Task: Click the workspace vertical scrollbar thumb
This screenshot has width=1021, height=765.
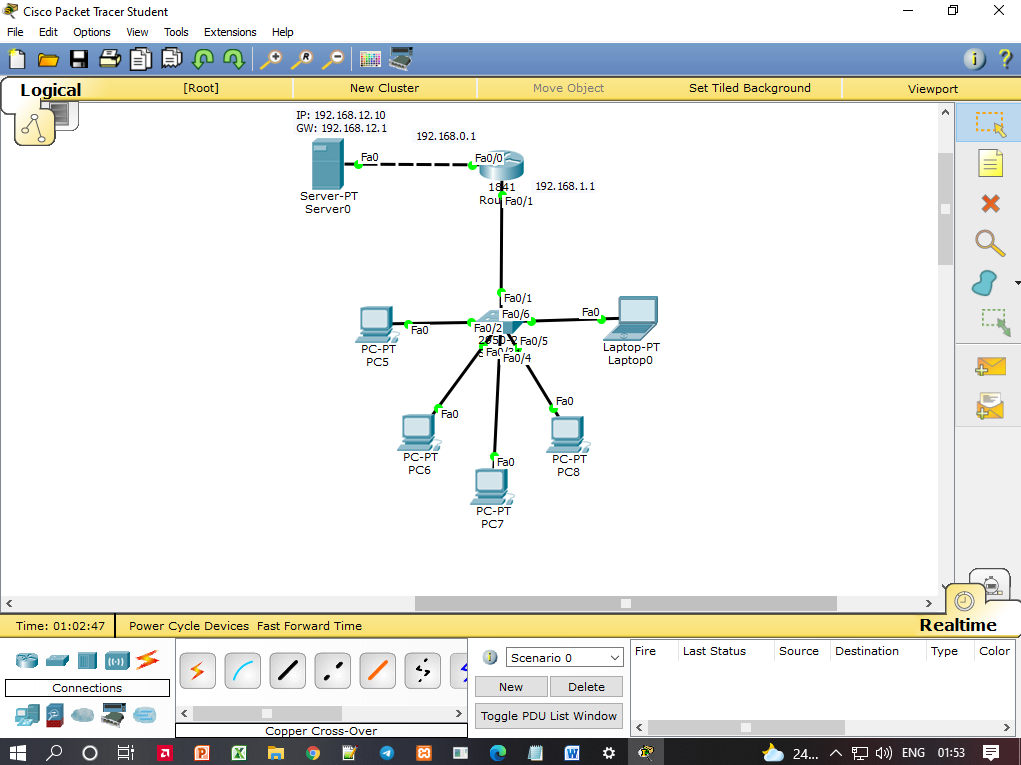Action: [x=945, y=208]
